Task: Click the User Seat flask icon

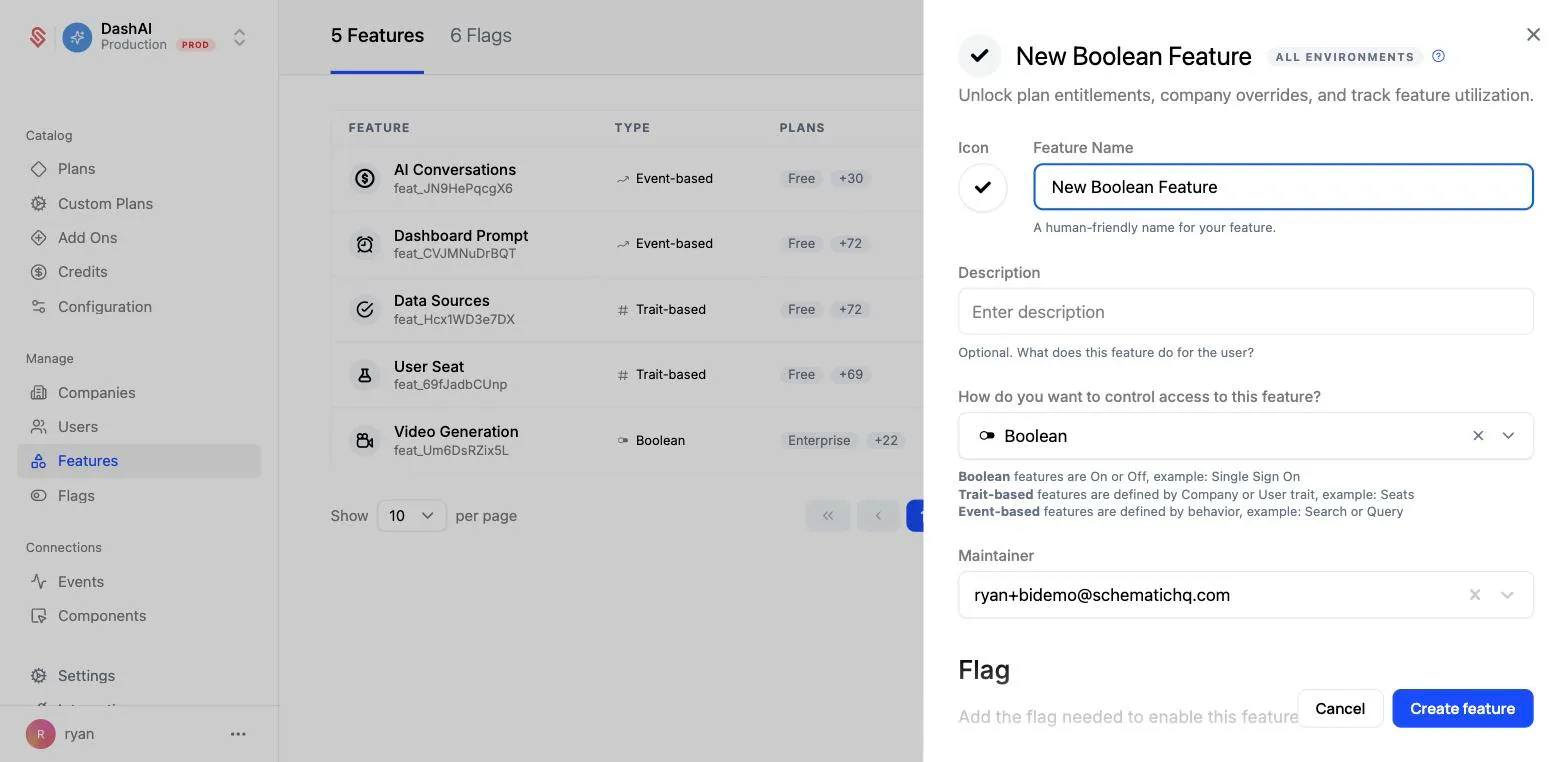Action: click(x=365, y=375)
